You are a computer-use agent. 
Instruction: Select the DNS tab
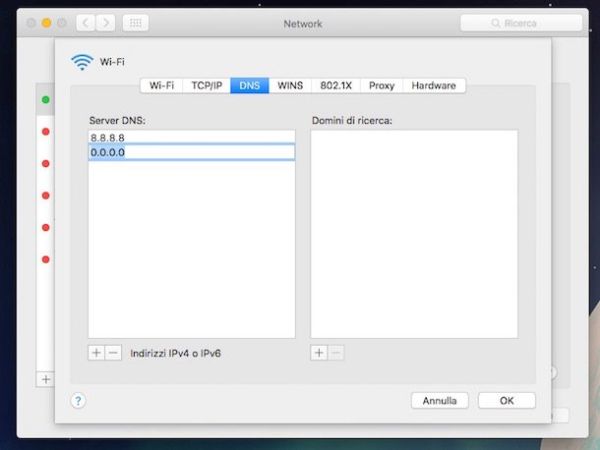pyautogui.click(x=249, y=86)
